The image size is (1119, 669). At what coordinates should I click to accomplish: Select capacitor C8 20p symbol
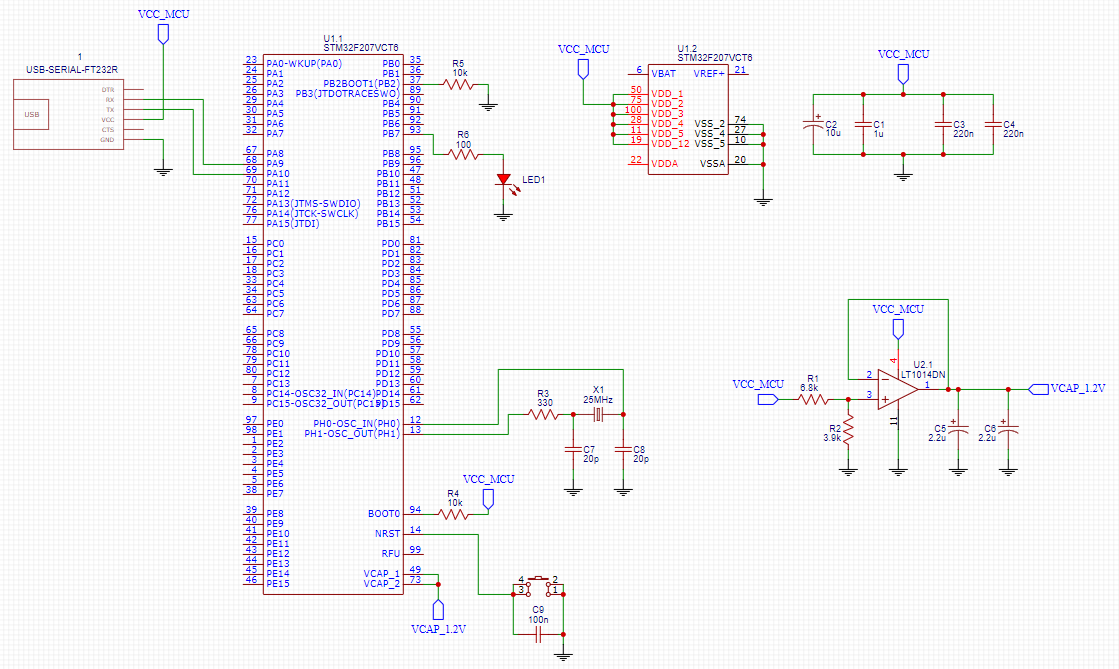623,450
